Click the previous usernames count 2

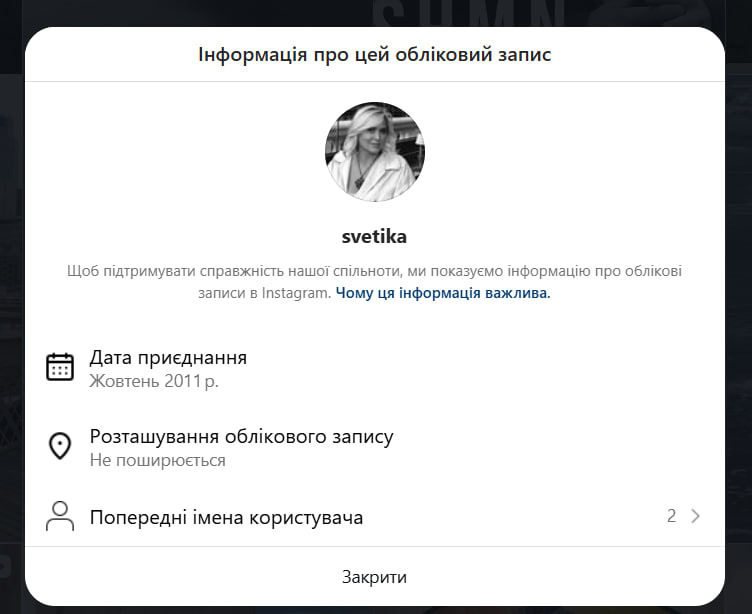pos(672,516)
